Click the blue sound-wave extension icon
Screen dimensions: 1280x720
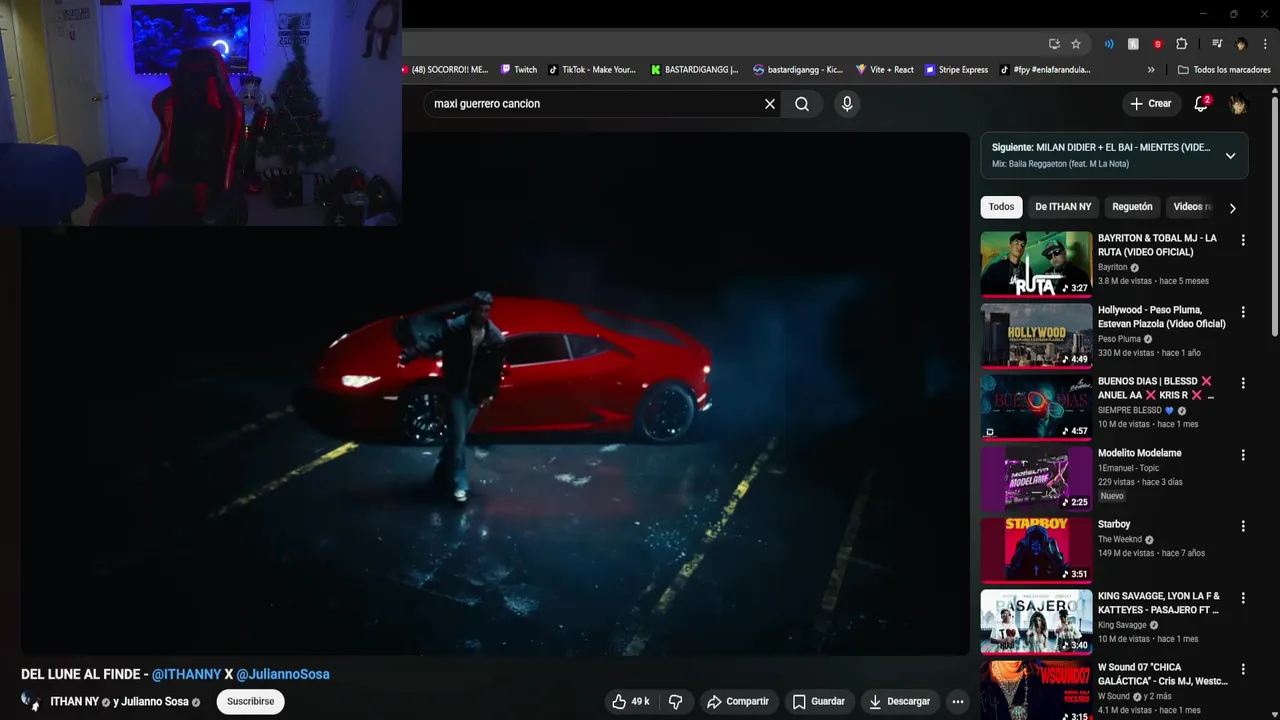pos(1109,44)
